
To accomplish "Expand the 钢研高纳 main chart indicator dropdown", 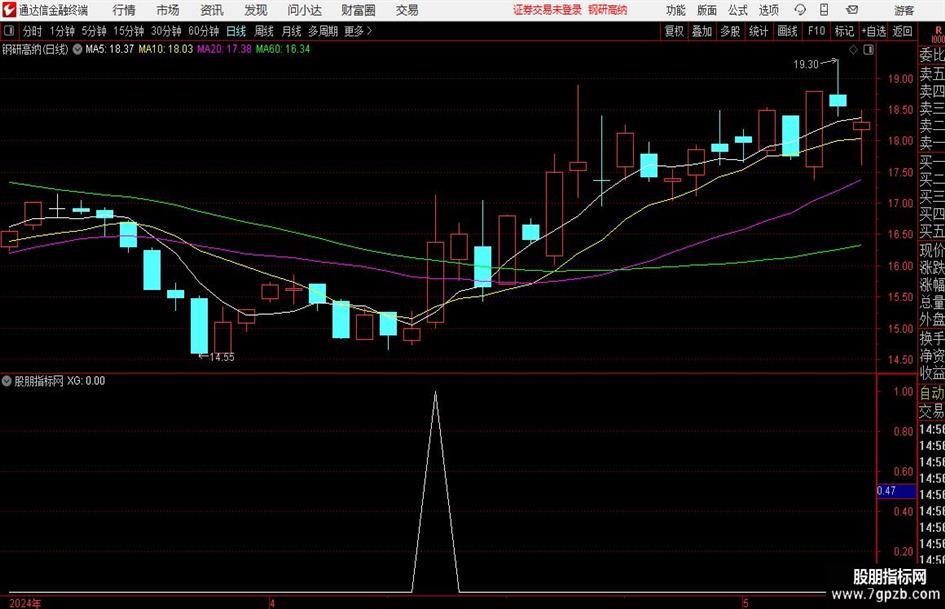I will 78,49.
